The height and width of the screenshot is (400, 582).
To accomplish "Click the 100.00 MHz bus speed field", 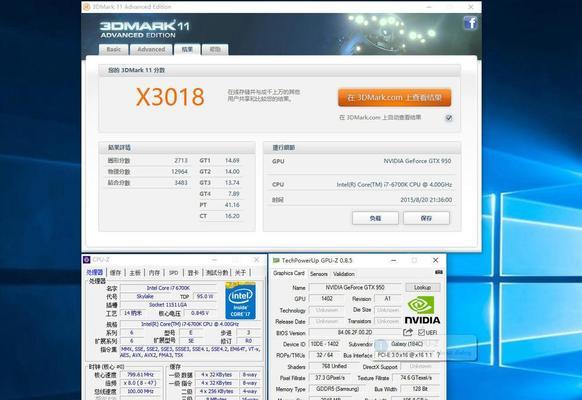I will (x=140, y=391).
